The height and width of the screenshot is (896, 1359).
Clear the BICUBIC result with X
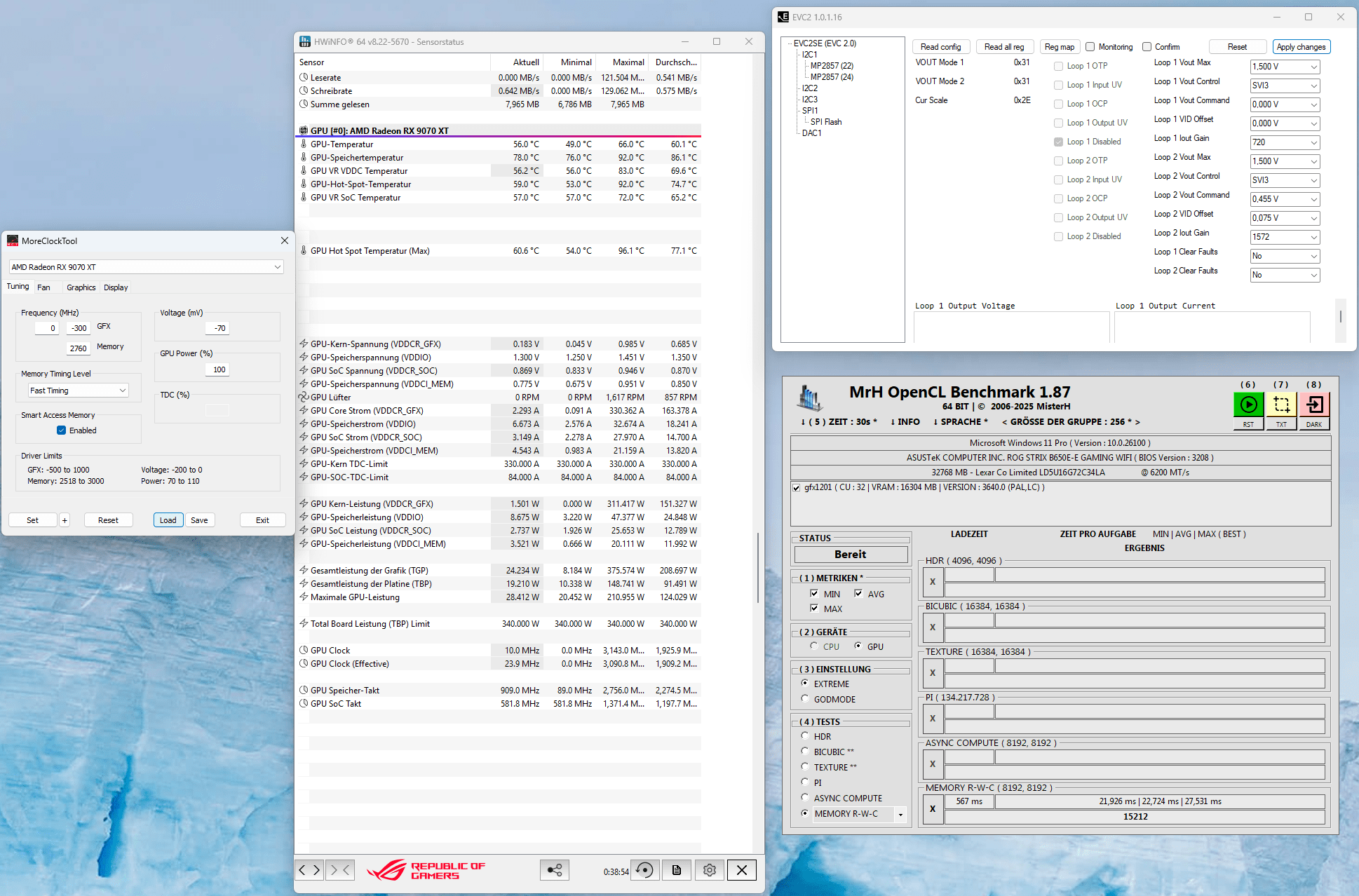(933, 627)
